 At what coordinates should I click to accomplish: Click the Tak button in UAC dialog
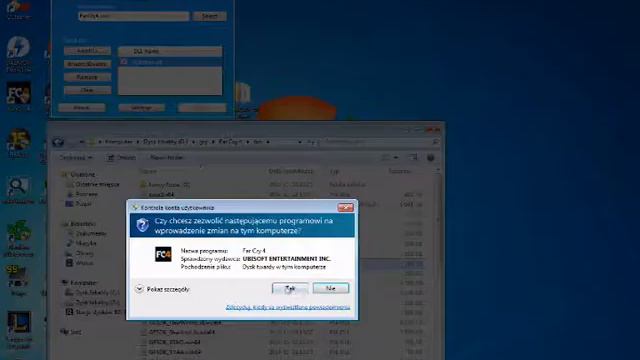(x=290, y=288)
